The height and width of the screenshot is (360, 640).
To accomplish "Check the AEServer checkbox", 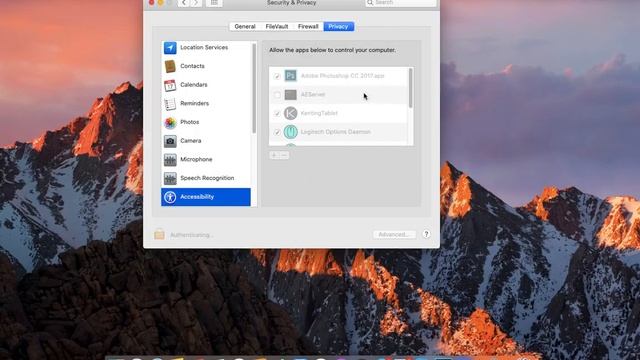I will click(x=277, y=95).
